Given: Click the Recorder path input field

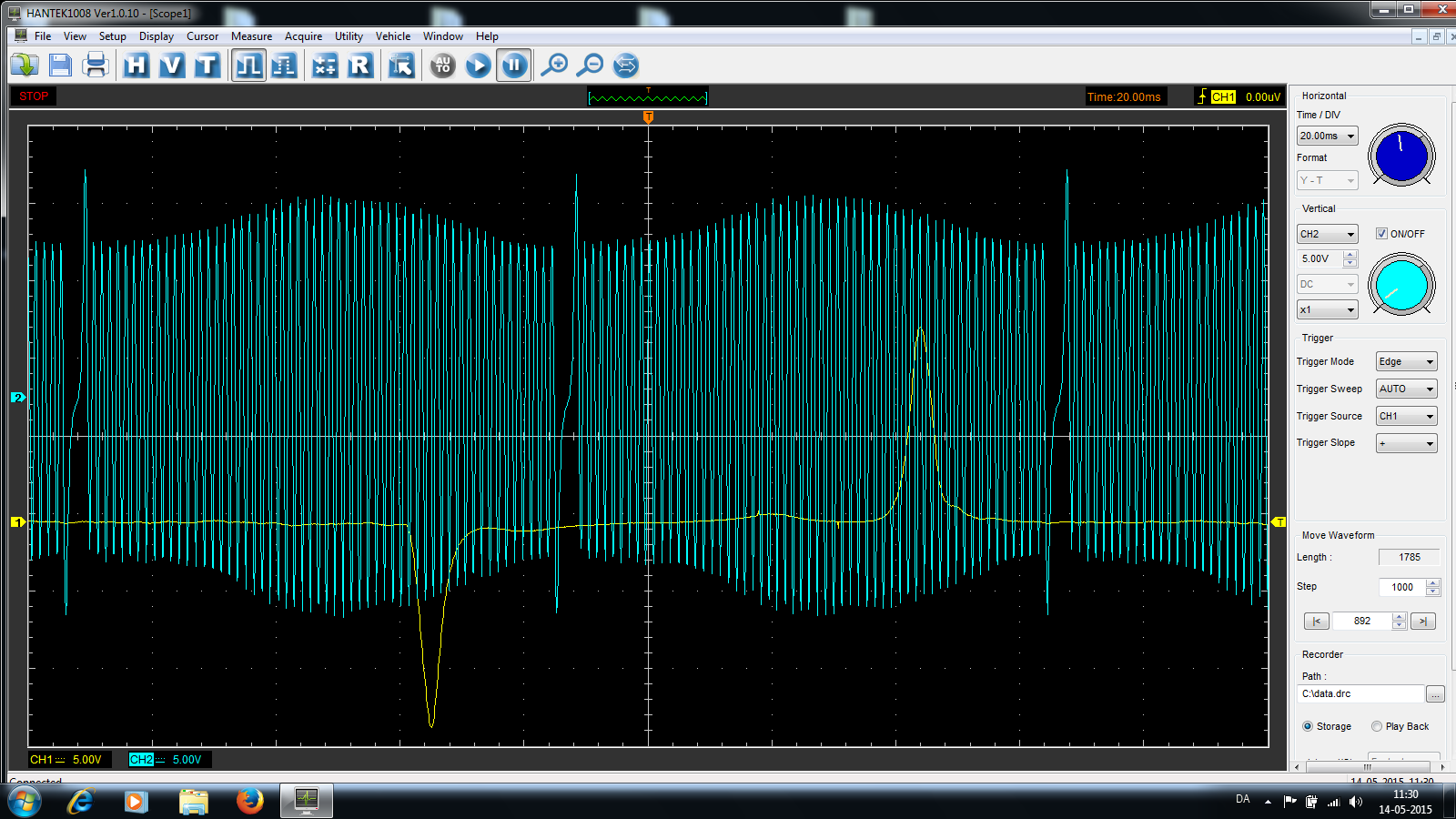Looking at the screenshot, I should [x=1360, y=694].
